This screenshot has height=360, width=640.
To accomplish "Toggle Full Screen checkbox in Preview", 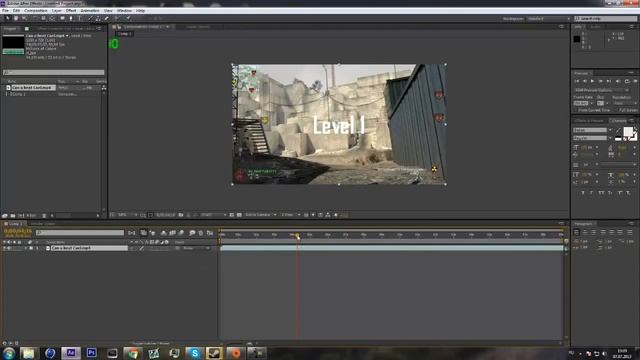I will tap(617, 110).
